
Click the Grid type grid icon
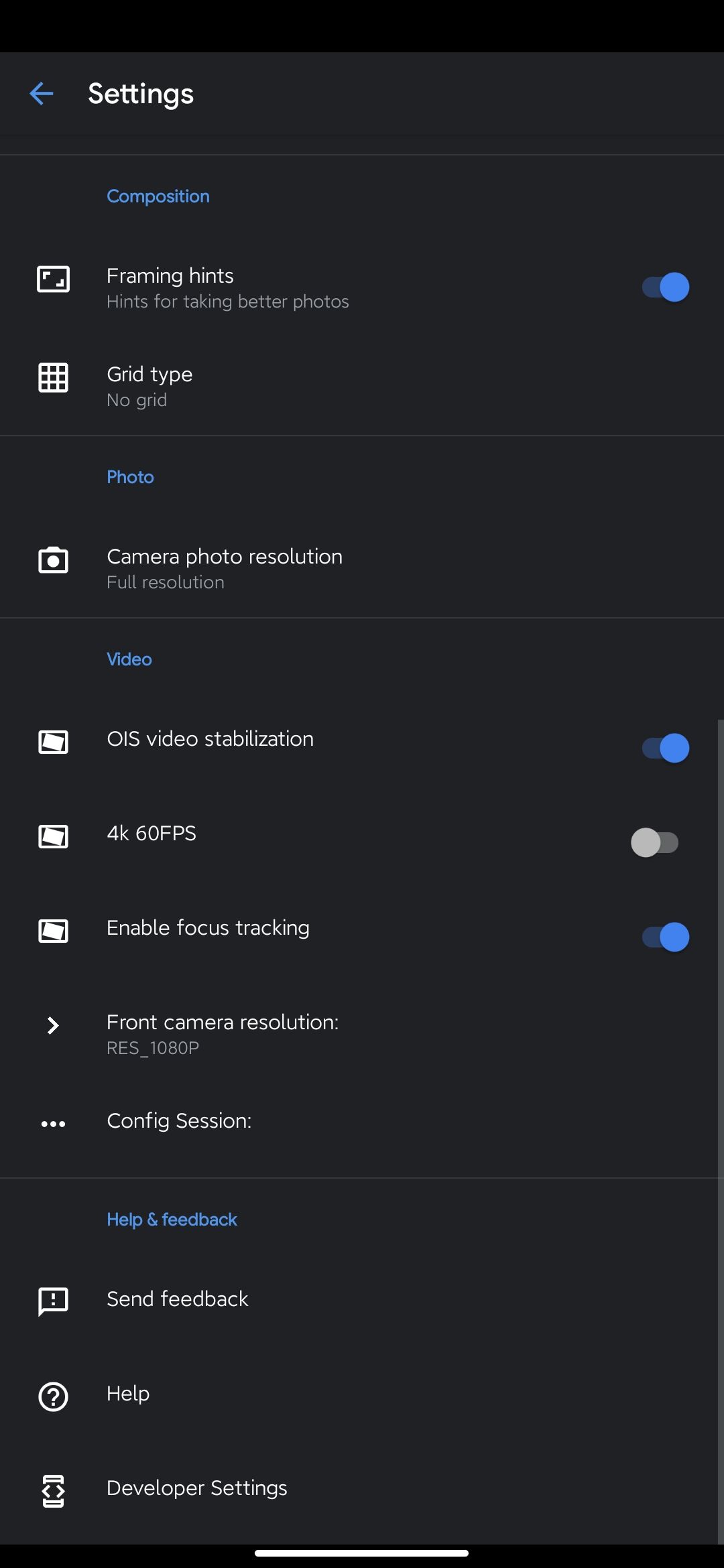click(x=53, y=378)
